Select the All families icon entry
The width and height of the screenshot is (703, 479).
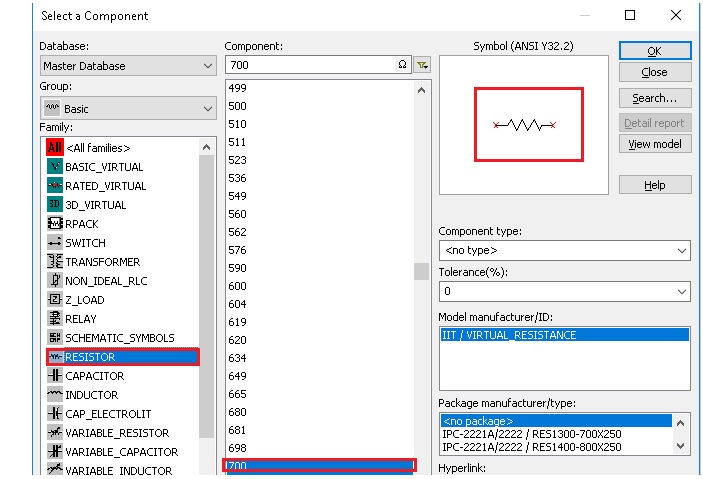click(55, 148)
